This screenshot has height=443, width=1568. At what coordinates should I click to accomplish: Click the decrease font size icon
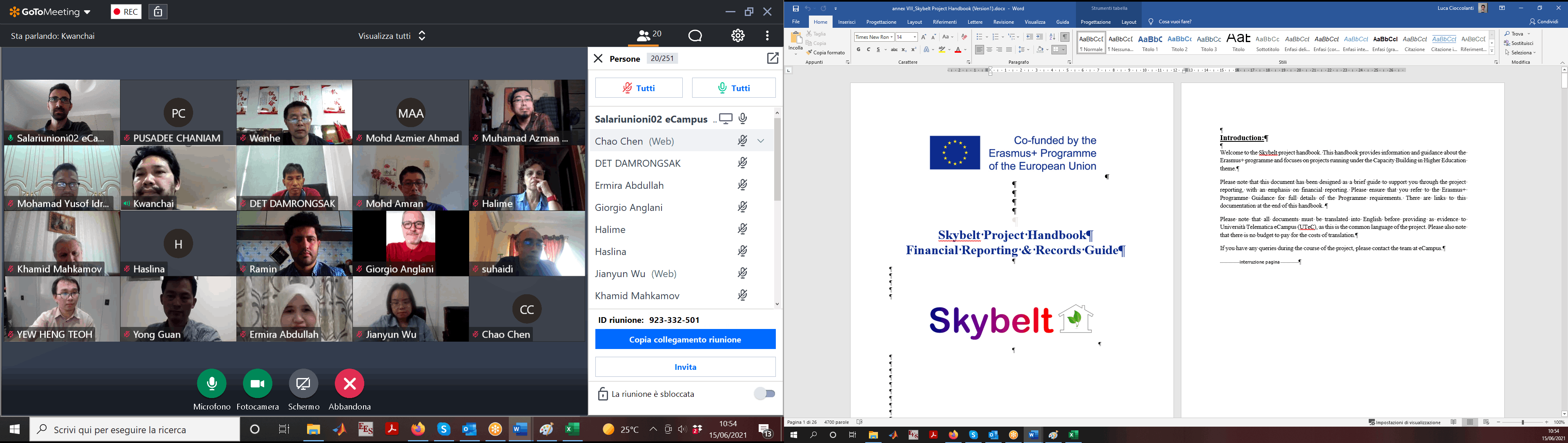pos(934,37)
